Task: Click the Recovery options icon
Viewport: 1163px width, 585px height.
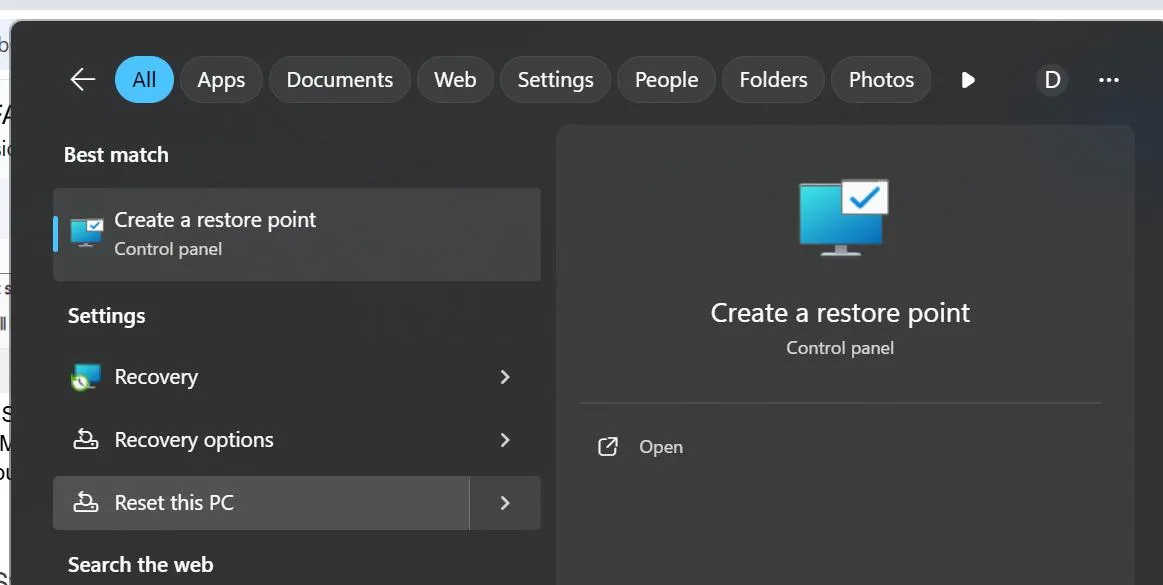Action: [x=85, y=440]
